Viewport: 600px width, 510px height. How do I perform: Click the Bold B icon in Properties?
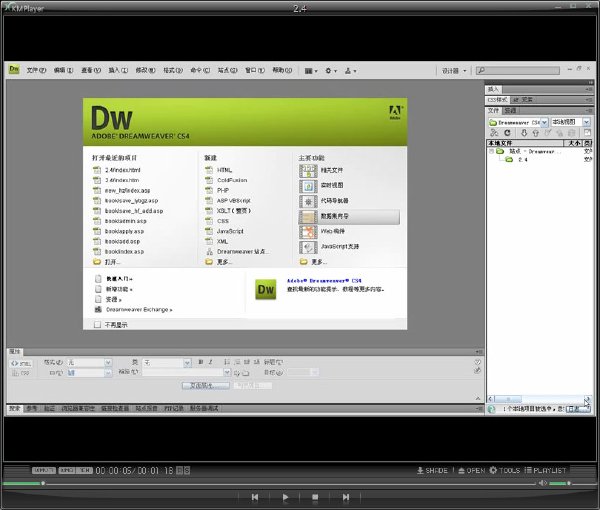(201, 362)
